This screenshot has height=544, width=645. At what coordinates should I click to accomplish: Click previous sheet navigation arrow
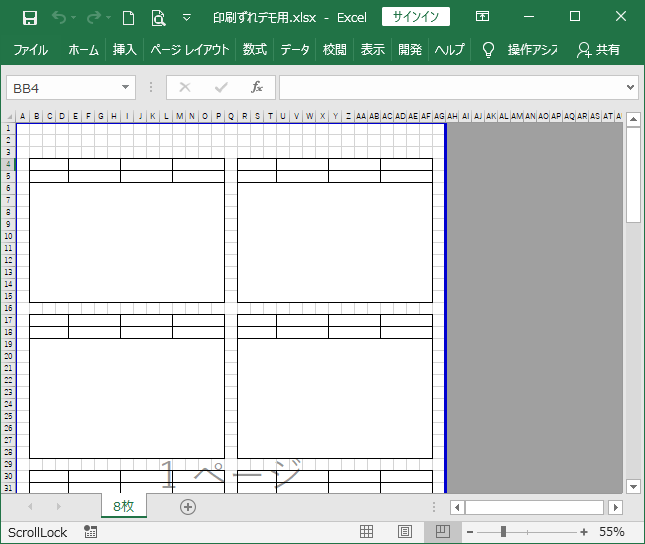tap(30, 507)
